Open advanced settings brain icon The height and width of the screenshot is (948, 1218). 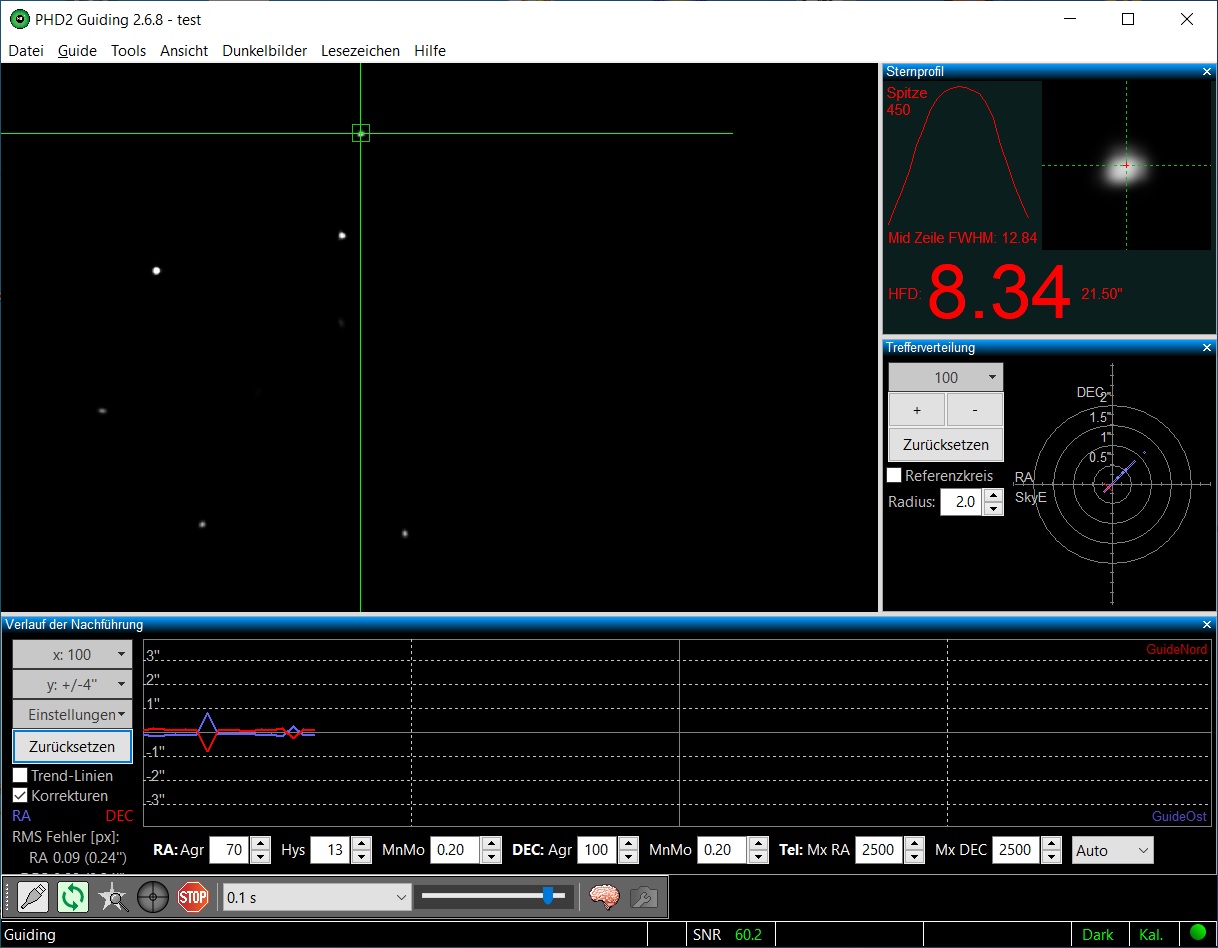pyautogui.click(x=603, y=897)
